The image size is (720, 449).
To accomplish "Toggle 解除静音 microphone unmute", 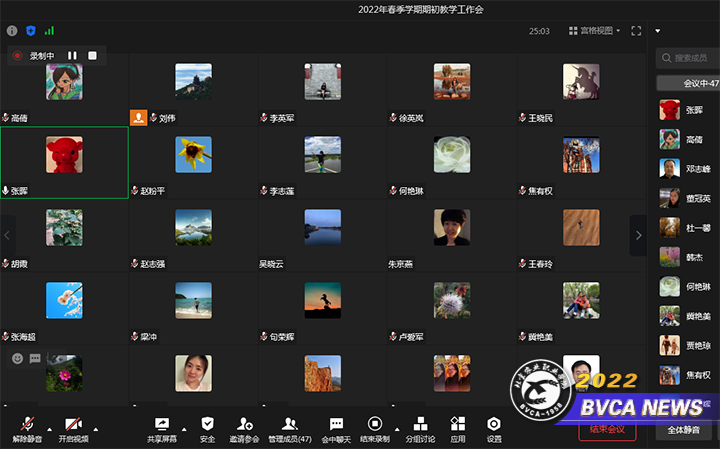I will [x=27, y=427].
